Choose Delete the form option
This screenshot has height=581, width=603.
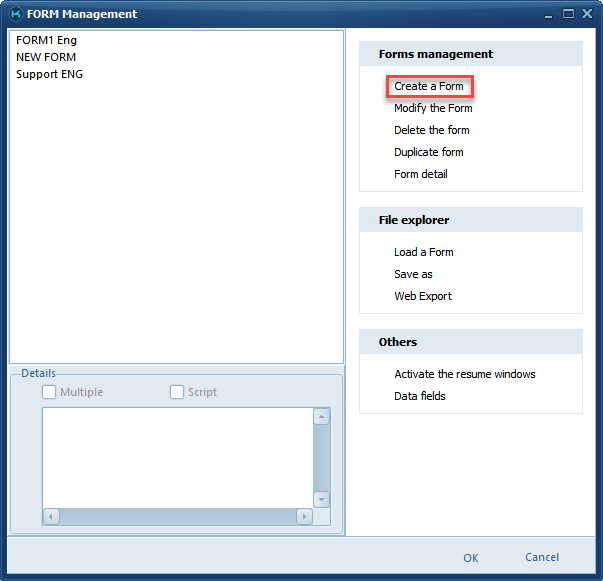(x=431, y=130)
